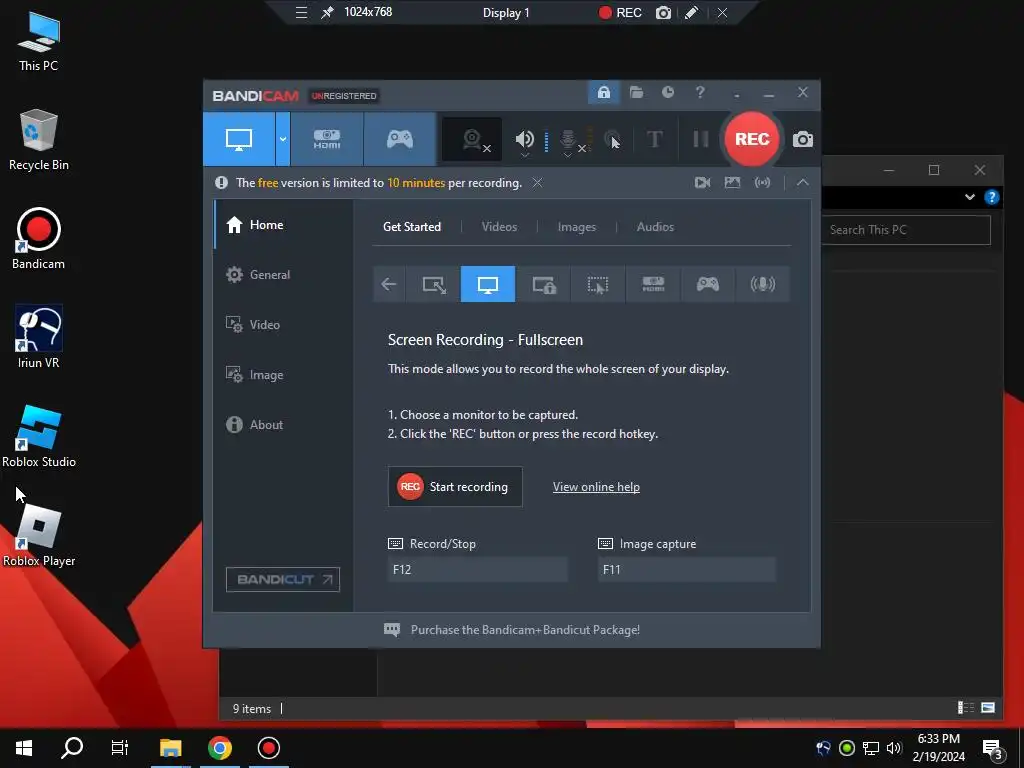Screen dimensions: 1024x768
Task: Open the screen mode dropdown arrow
Action: click(283, 139)
